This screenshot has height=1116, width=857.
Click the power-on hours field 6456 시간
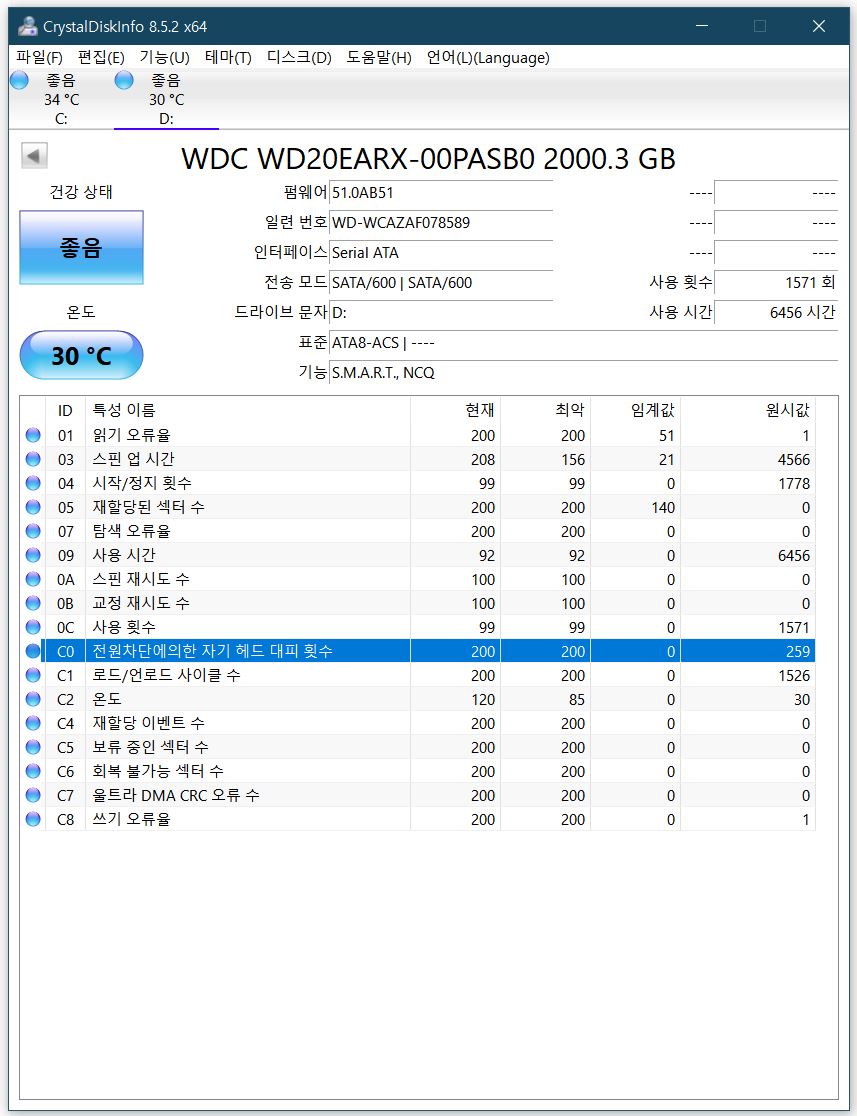pos(776,312)
